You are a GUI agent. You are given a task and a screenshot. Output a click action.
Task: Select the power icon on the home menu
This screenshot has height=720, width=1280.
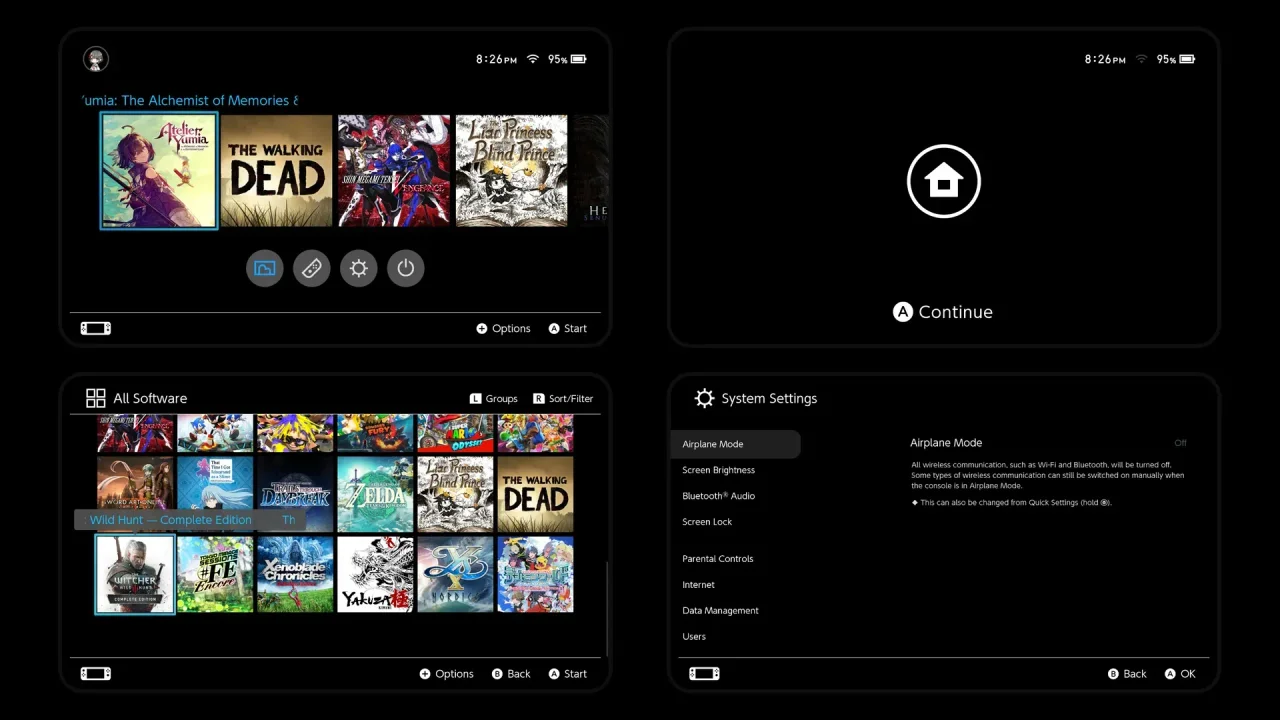pyautogui.click(x=406, y=268)
